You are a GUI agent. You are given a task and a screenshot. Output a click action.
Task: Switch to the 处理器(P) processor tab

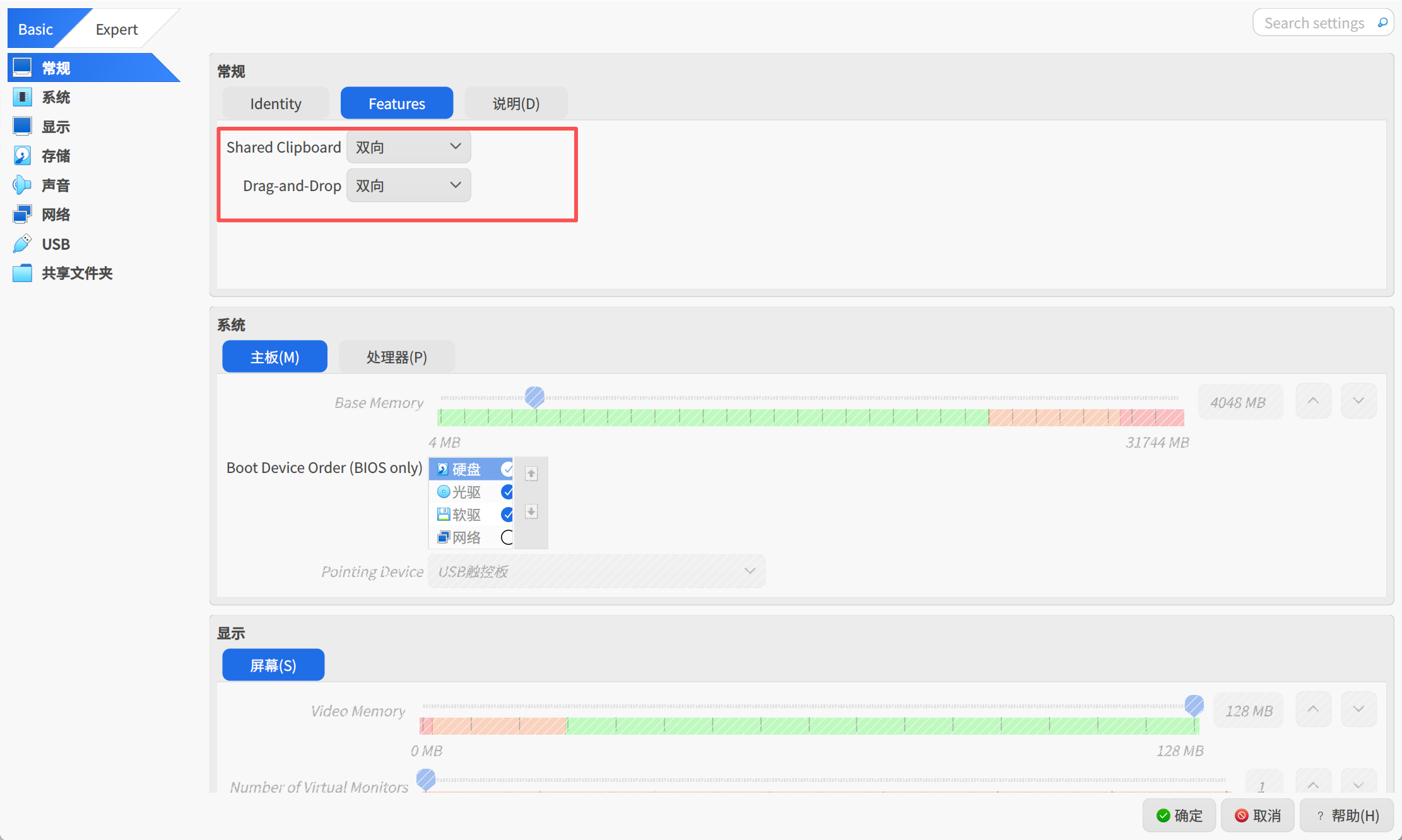tap(396, 357)
